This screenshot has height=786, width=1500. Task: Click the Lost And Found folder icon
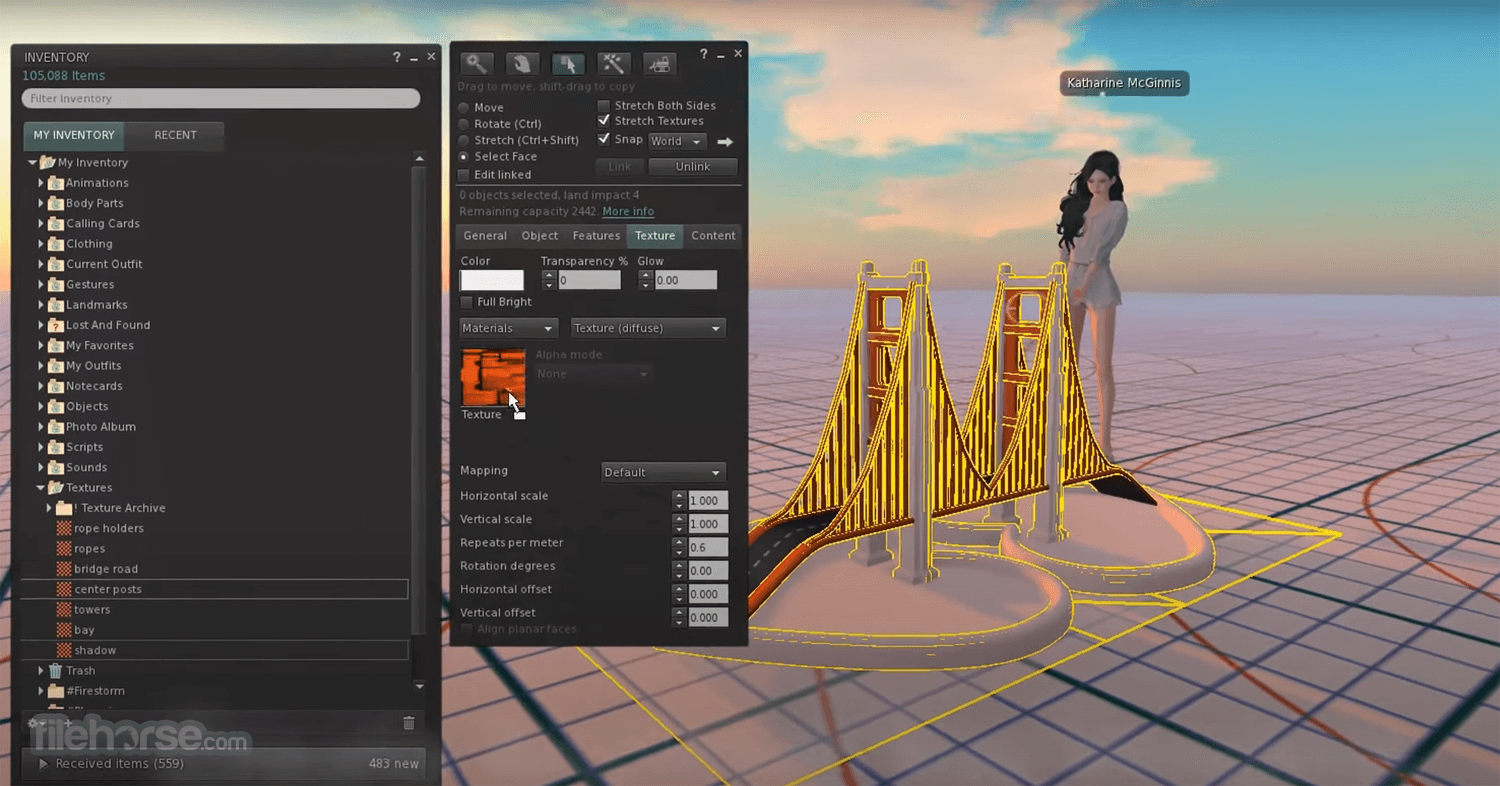pos(56,325)
